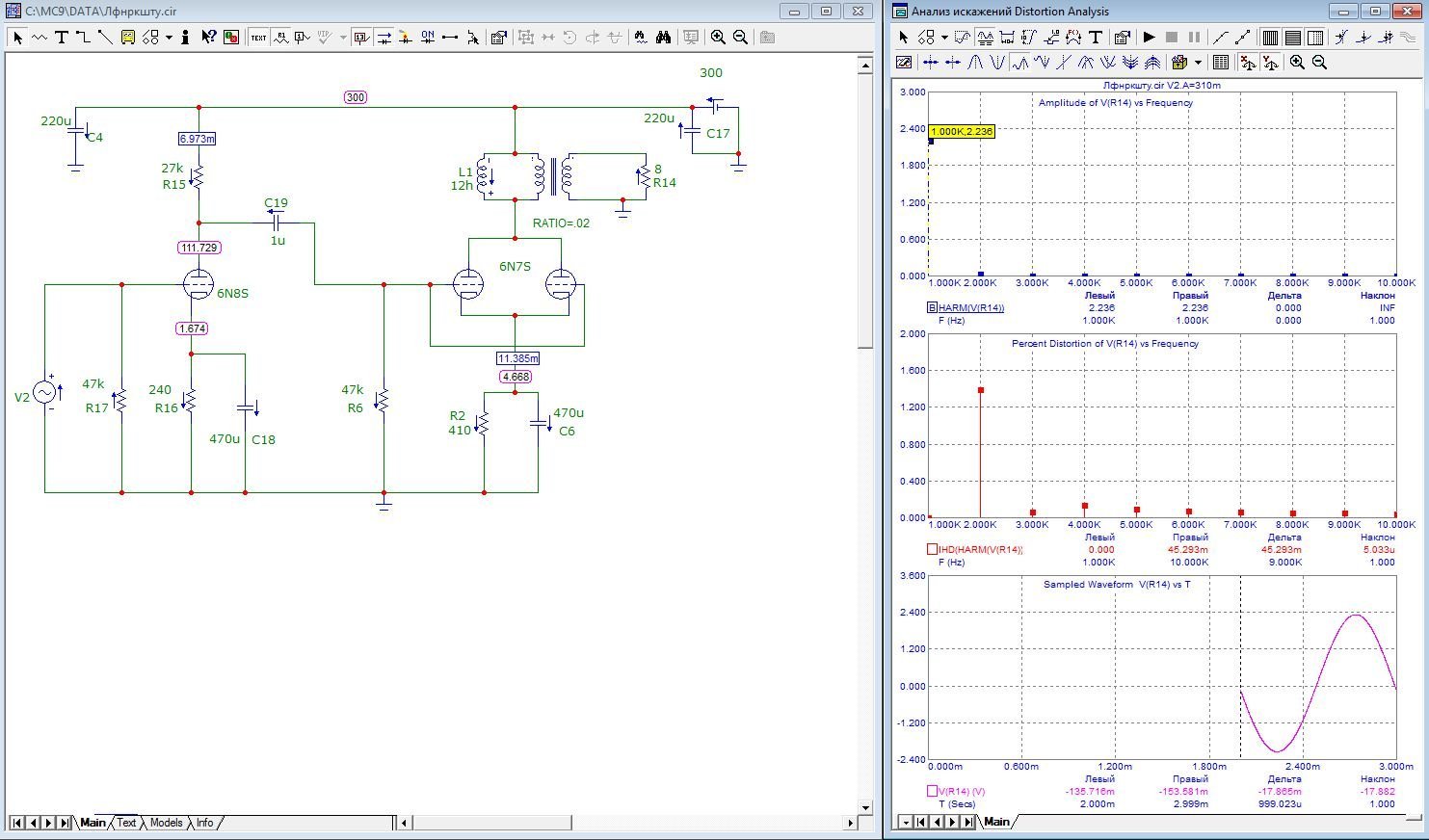Viewport: 1429px width, 840px height.
Task: Open the Models tab at the bottom
Action: point(166,823)
